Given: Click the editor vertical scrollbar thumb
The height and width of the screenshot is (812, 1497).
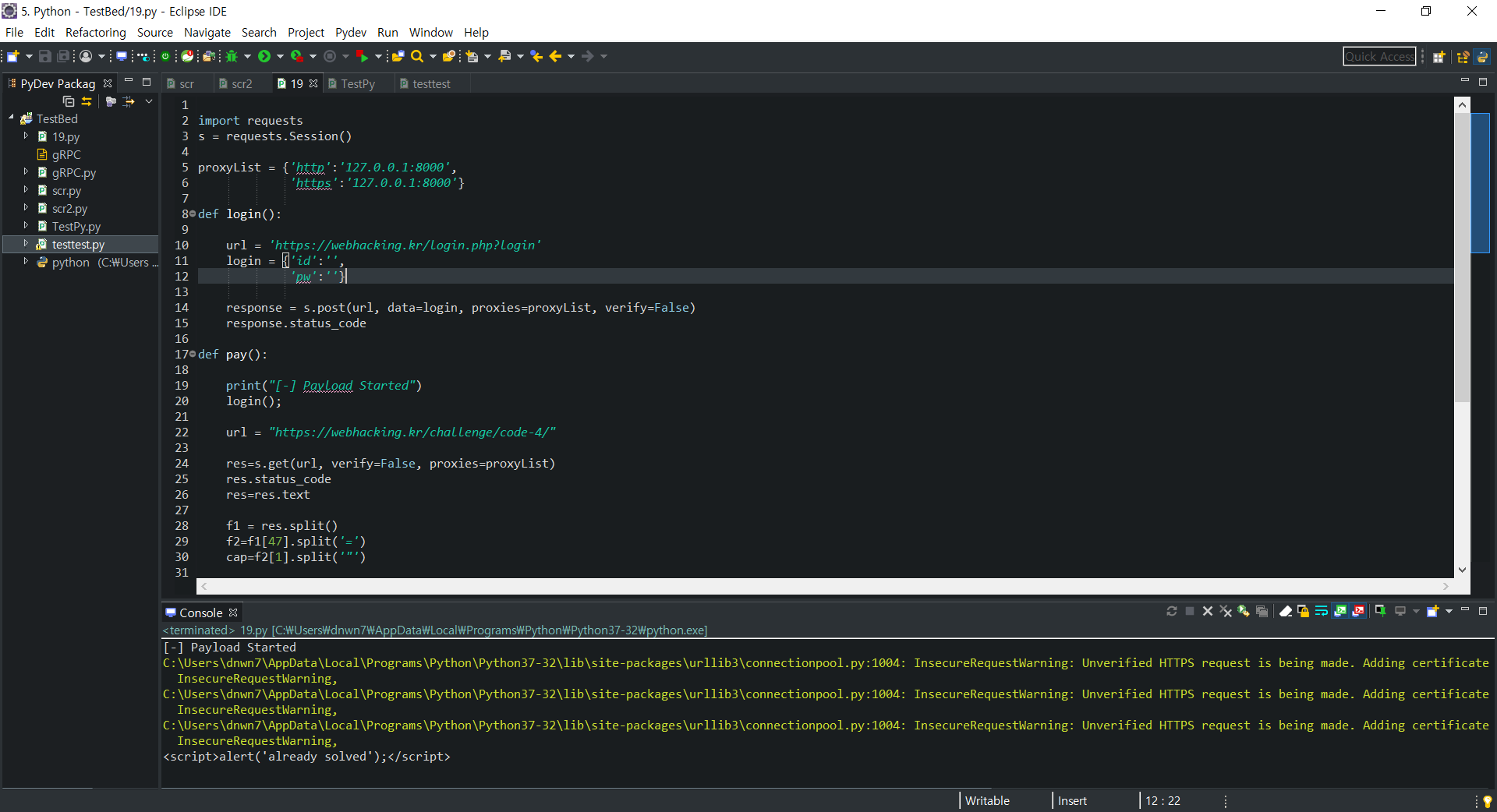Looking at the screenshot, I should [x=1462, y=257].
